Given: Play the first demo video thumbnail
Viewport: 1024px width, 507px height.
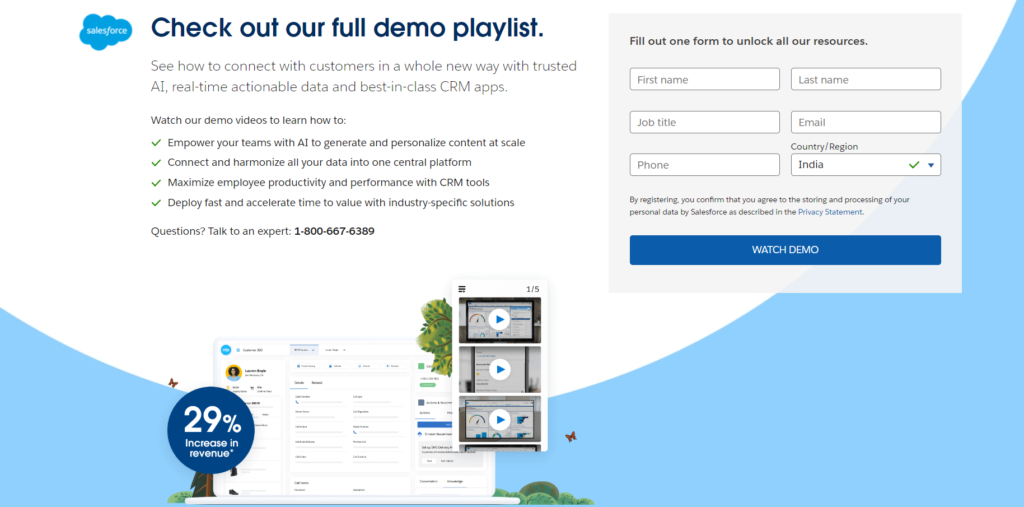Looking at the screenshot, I should tap(500, 319).
